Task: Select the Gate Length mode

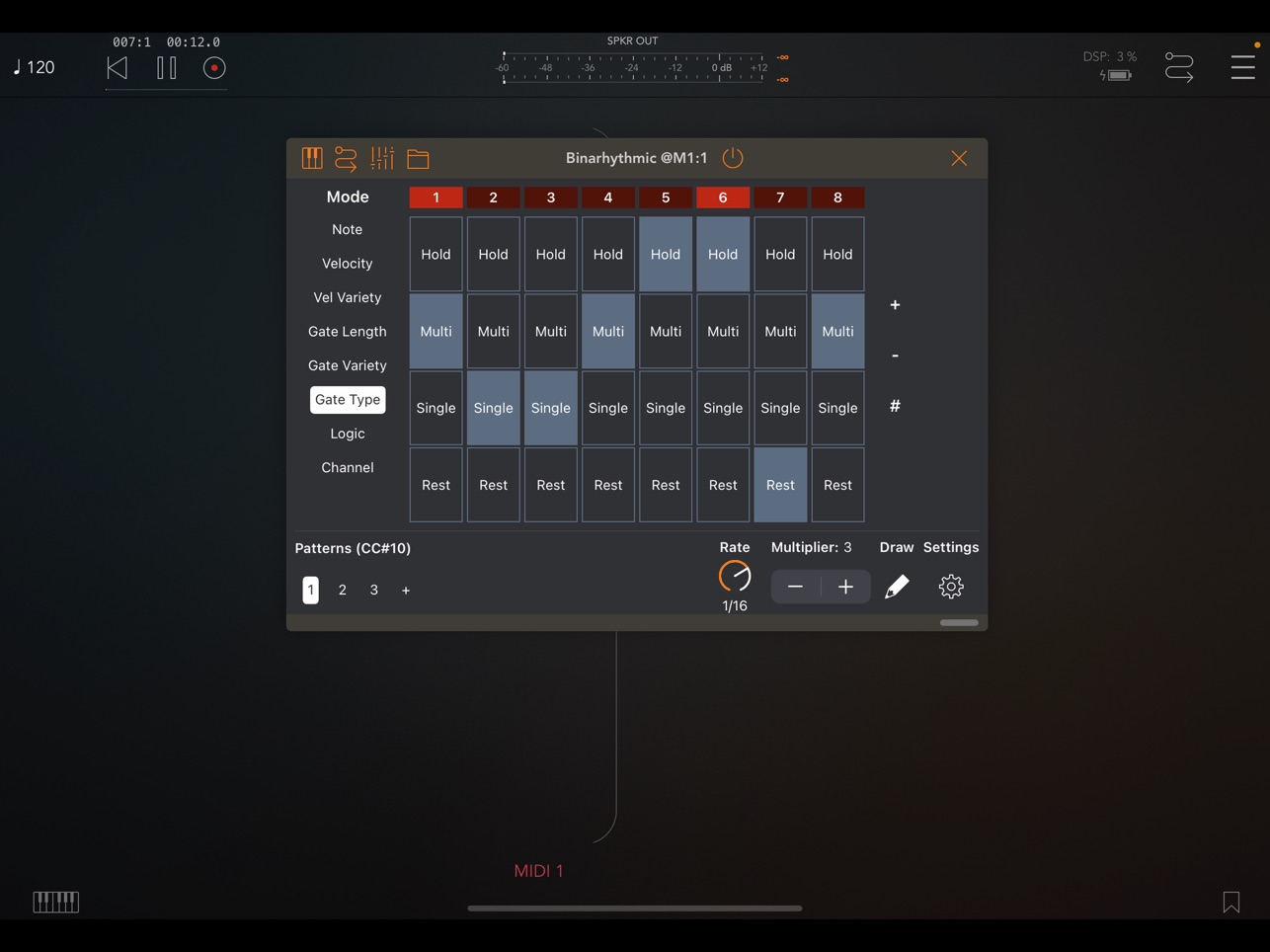Action: point(348,332)
